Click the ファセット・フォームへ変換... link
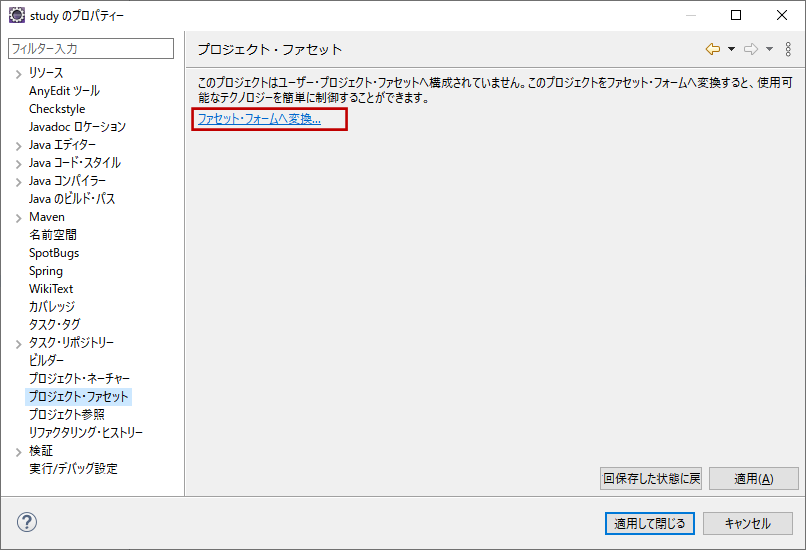 259,119
